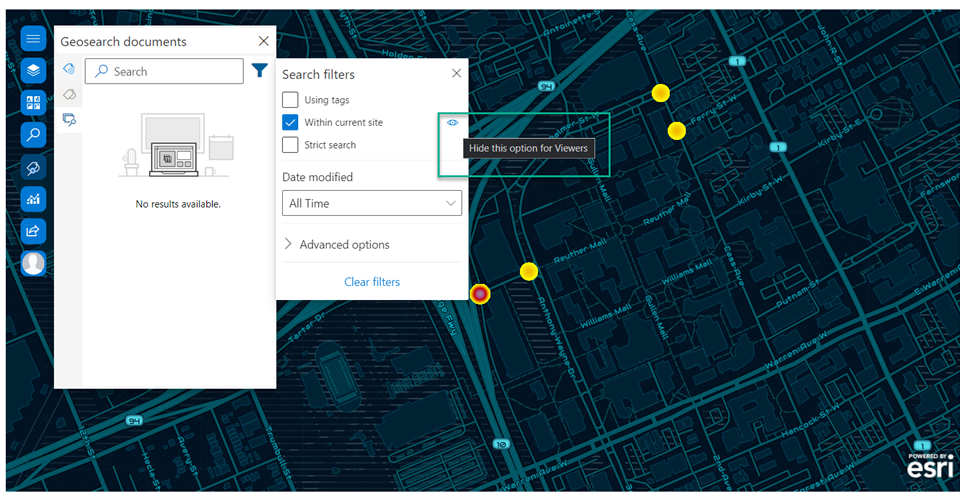The width and height of the screenshot is (960, 500).
Task: Click the Clear filters link
Action: [372, 282]
